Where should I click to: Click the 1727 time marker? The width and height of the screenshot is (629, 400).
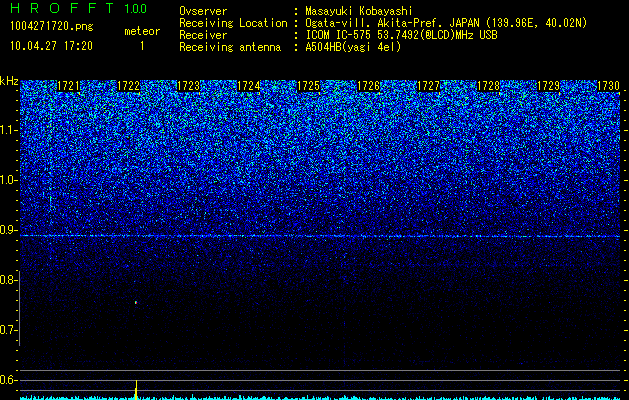pos(428,86)
